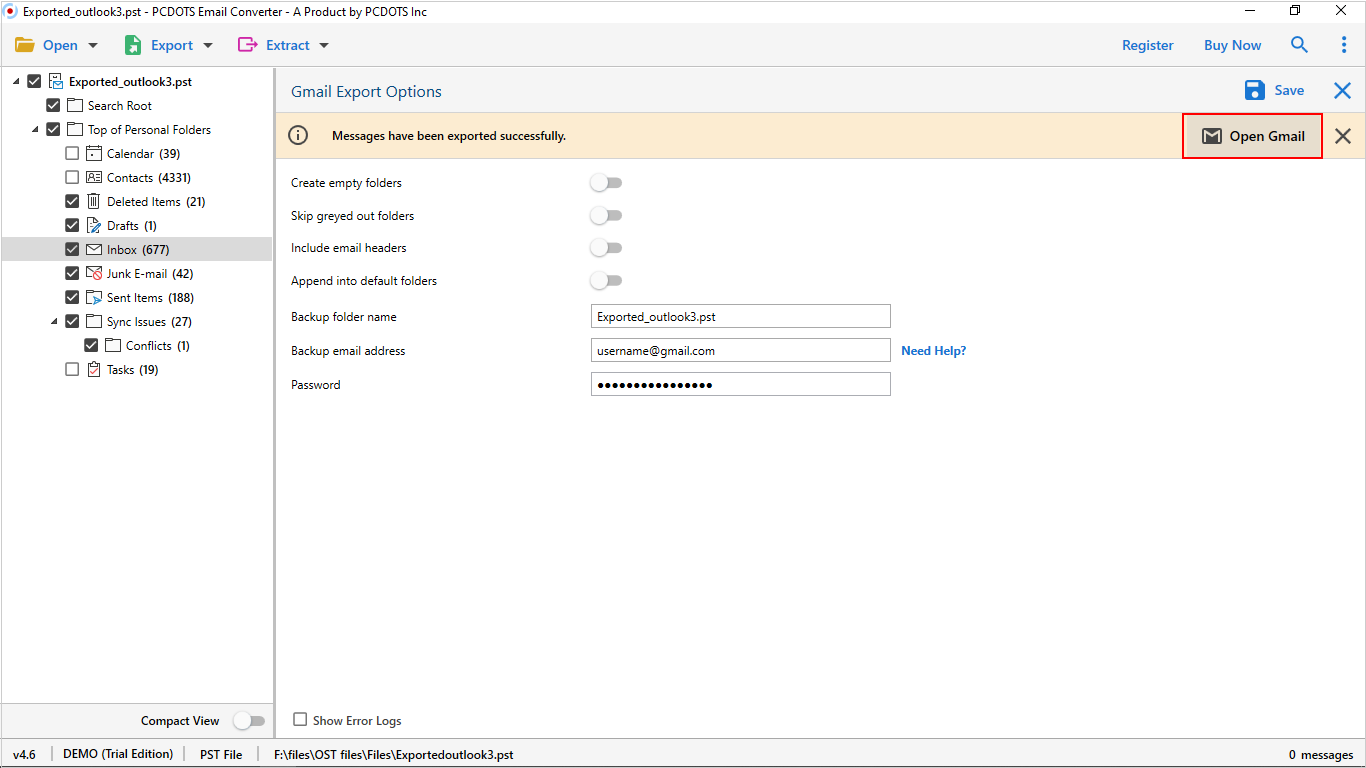Click the Open Gmail button
The width and height of the screenshot is (1366, 768).
[1253, 136]
